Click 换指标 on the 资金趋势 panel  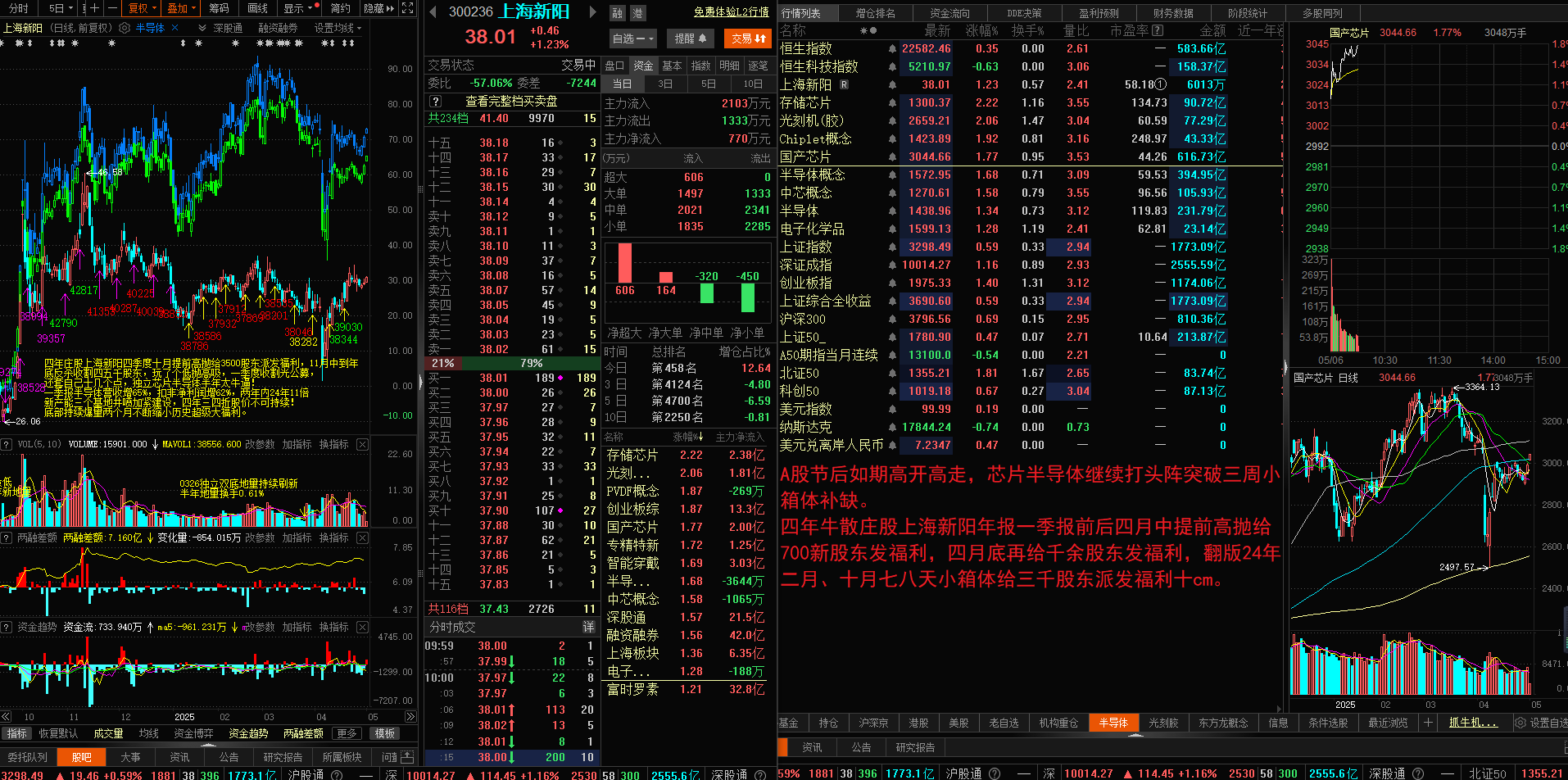click(333, 627)
